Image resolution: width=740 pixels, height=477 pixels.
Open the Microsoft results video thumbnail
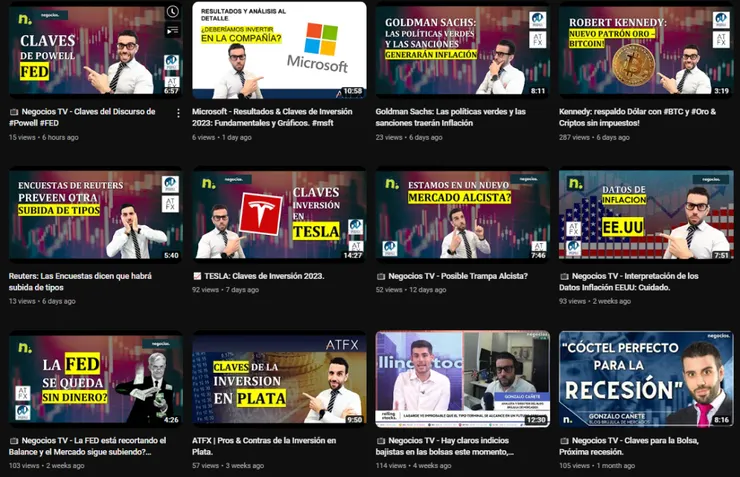coord(279,50)
